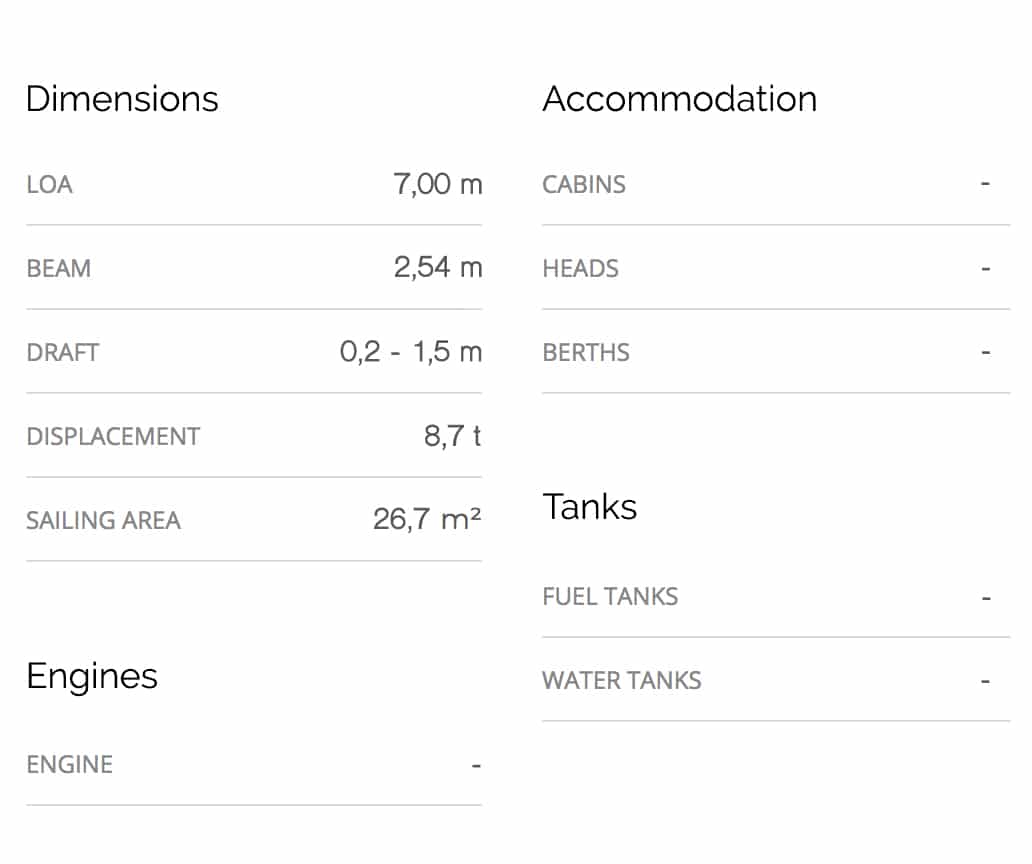Click the 2,54 m beam value
Image resolution: width=1032 pixels, height=864 pixels.
tap(438, 268)
